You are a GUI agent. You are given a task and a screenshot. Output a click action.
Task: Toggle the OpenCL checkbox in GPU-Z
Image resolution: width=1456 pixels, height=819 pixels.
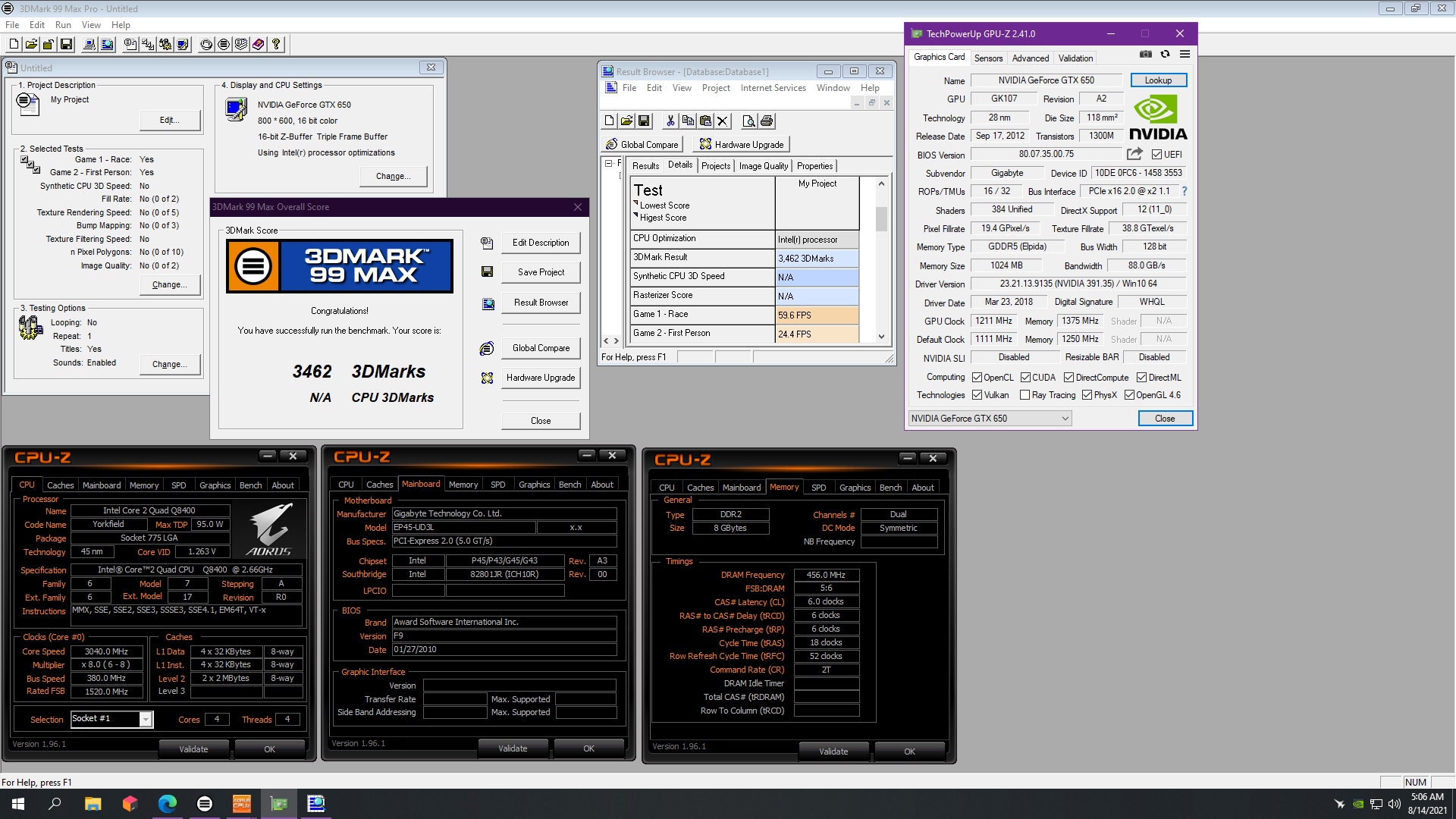pyautogui.click(x=977, y=378)
